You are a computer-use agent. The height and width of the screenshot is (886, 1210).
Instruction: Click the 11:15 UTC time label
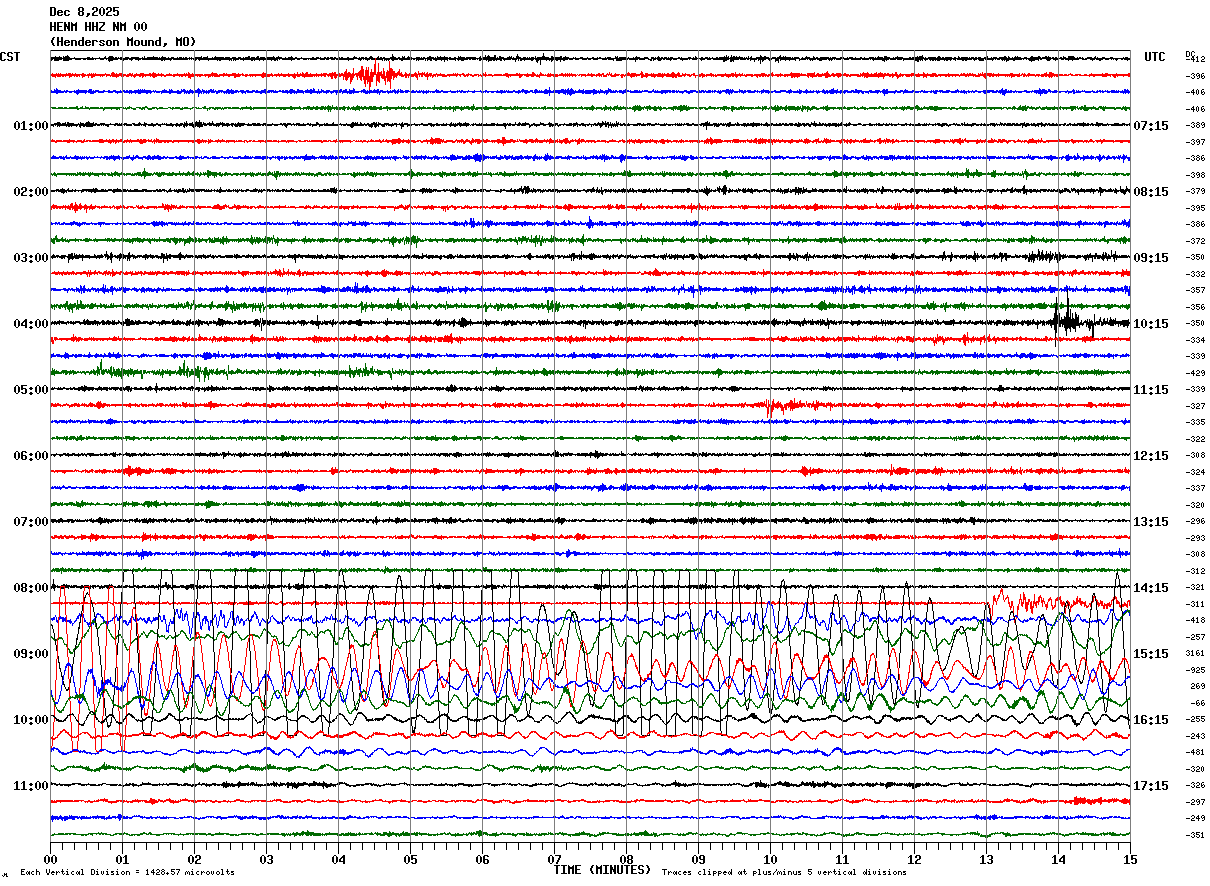(1151, 390)
